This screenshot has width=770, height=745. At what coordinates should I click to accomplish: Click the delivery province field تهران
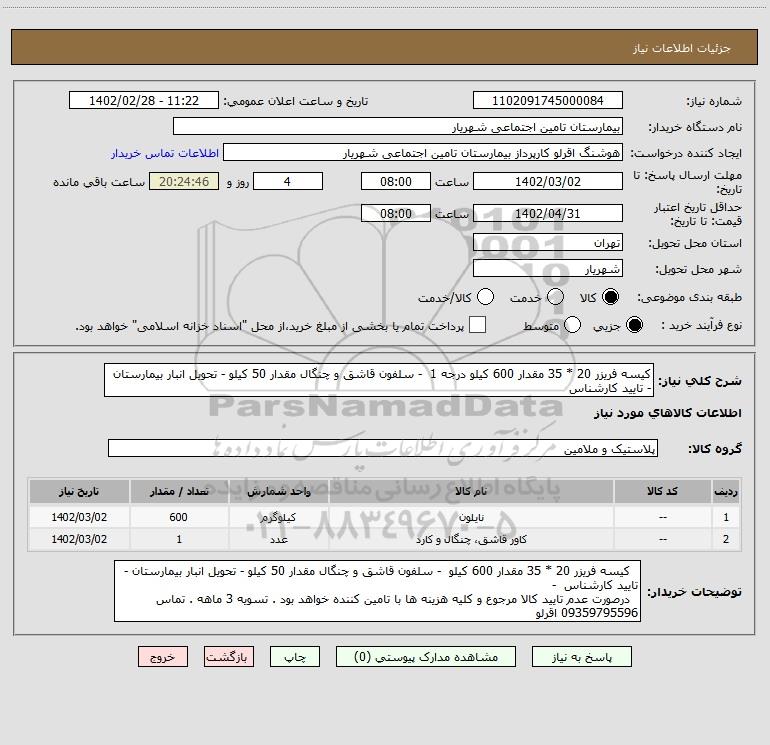click(548, 243)
